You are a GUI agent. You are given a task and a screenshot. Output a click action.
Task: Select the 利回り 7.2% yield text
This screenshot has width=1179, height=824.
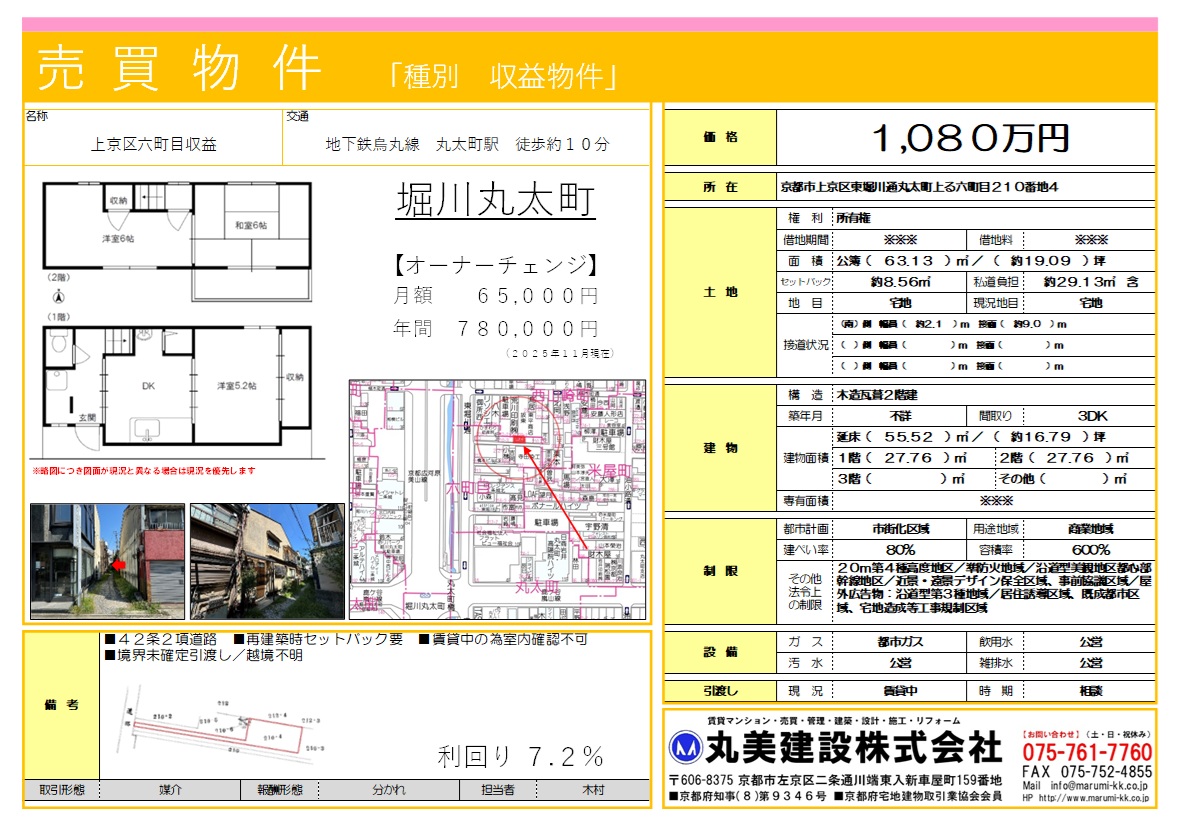[520, 755]
